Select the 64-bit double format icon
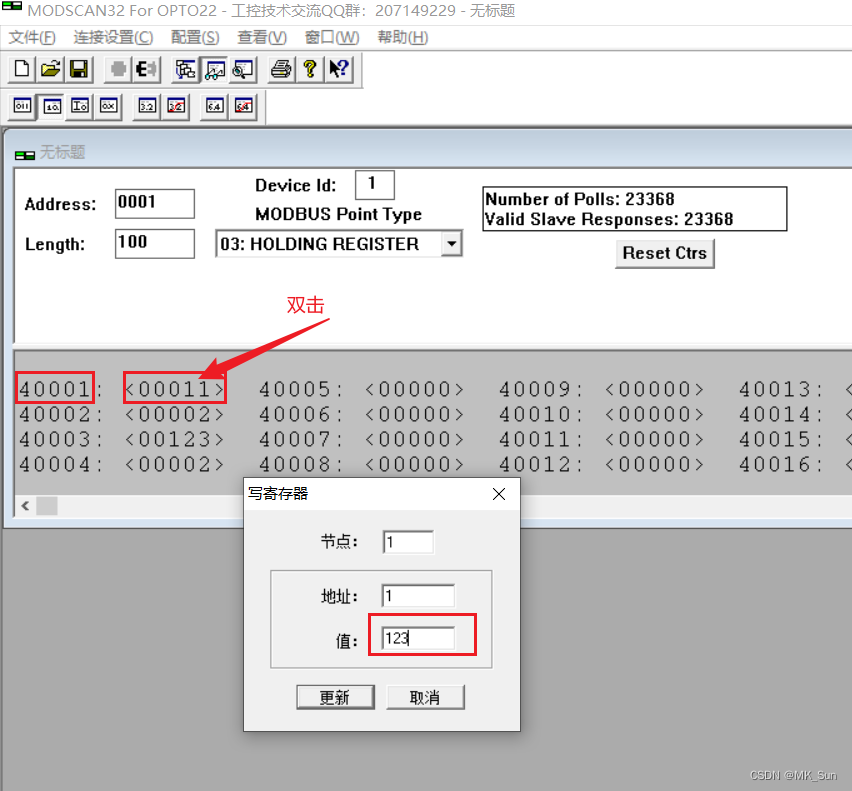Viewport: 852px width, 791px height. pyautogui.click(x=215, y=106)
